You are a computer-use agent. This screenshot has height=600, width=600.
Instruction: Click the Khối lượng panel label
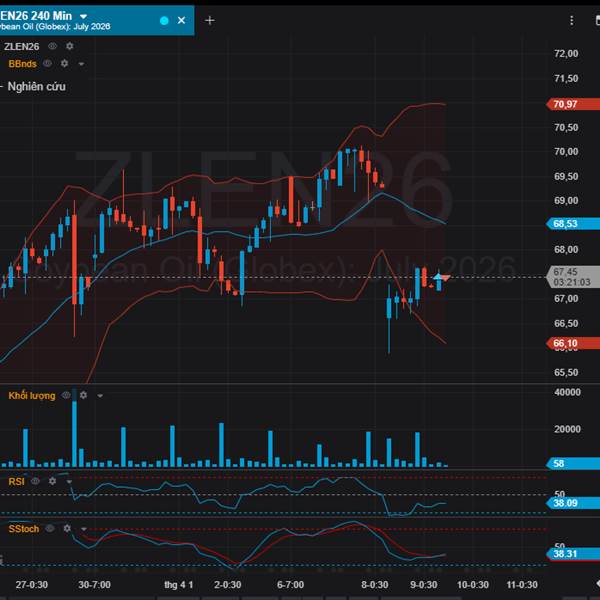click(32, 396)
